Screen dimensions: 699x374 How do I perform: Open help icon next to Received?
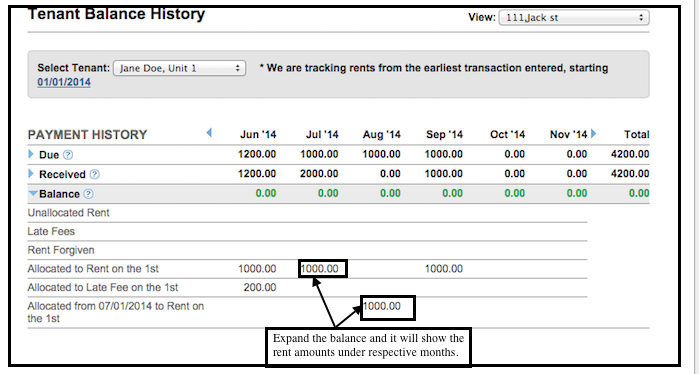pos(95,174)
